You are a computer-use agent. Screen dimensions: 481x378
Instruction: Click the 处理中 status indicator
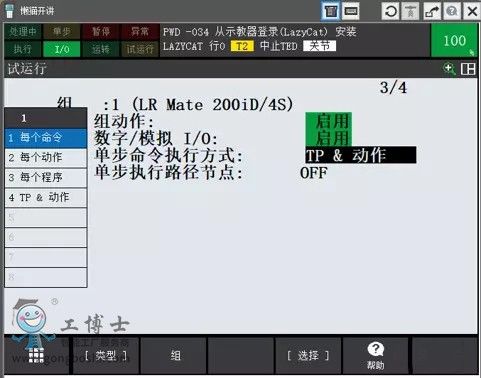23,32
